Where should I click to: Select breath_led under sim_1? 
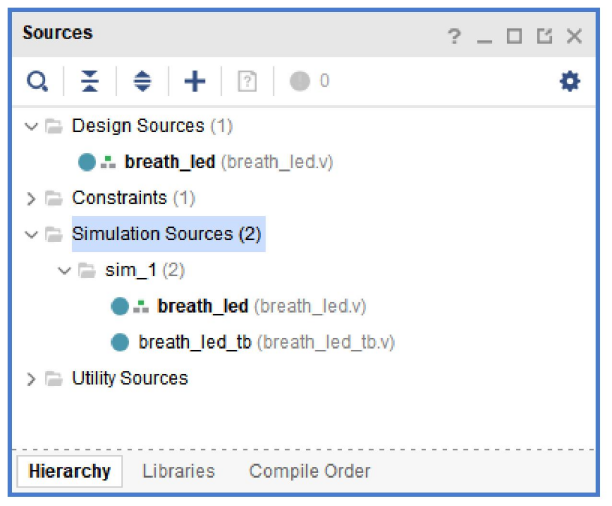202,307
